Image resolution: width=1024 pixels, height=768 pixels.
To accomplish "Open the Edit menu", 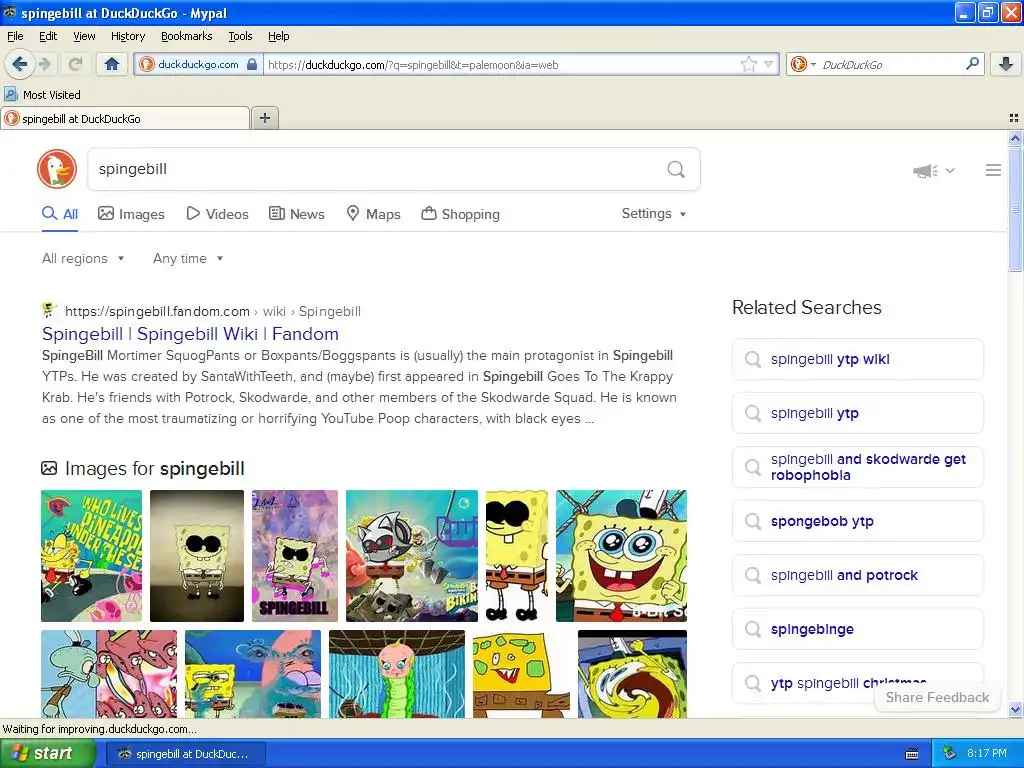I will tap(48, 36).
